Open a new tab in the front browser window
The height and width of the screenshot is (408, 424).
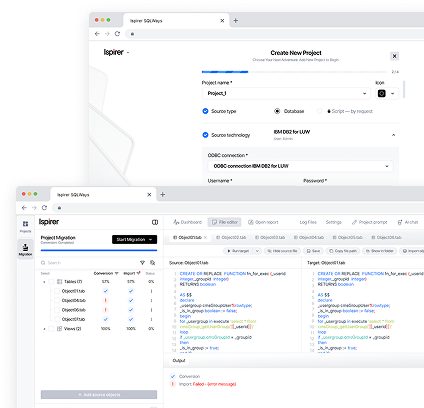[x=163, y=194]
